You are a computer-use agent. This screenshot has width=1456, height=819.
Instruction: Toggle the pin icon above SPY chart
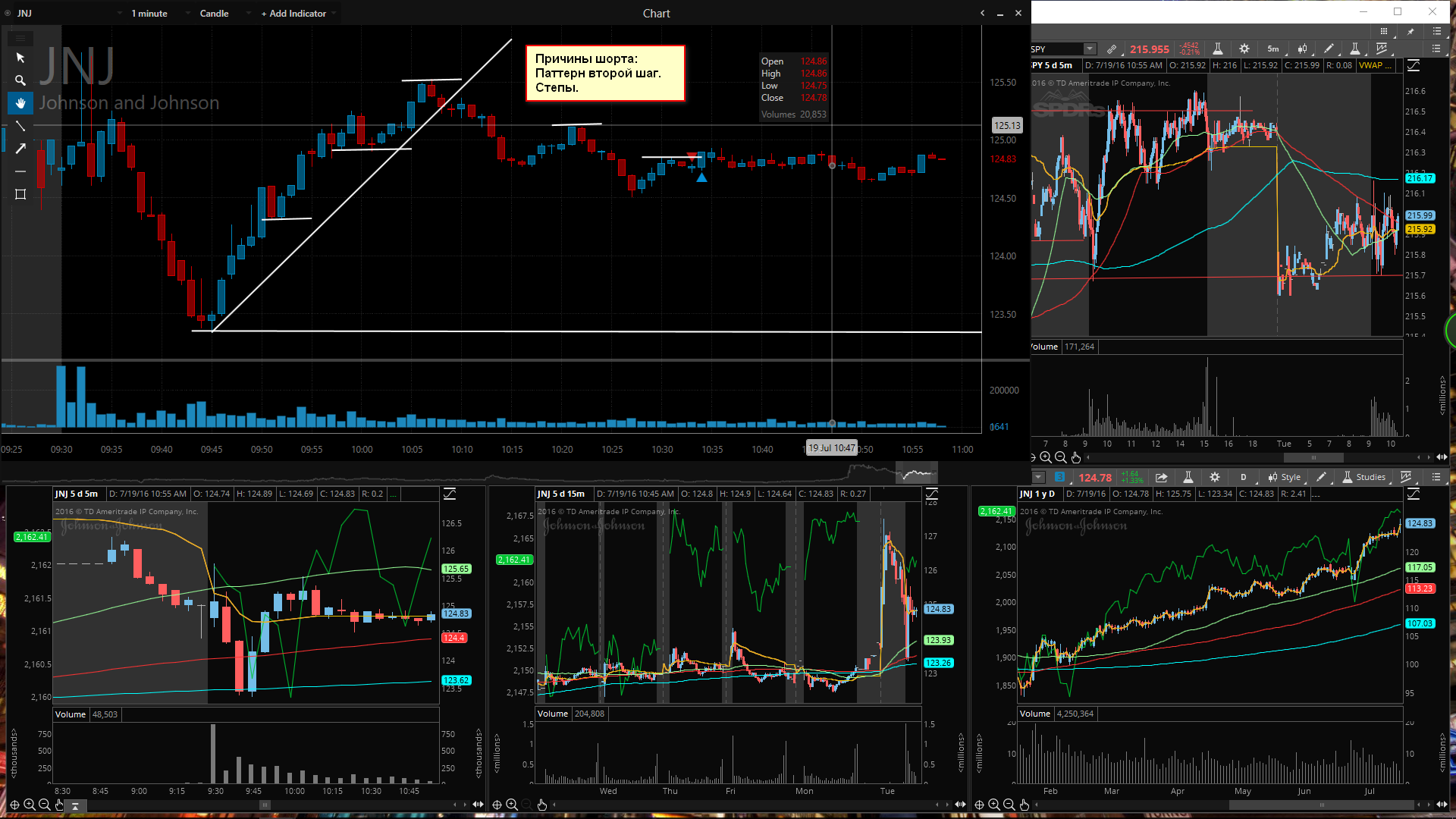pyautogui.click(x=1410, y=31)
